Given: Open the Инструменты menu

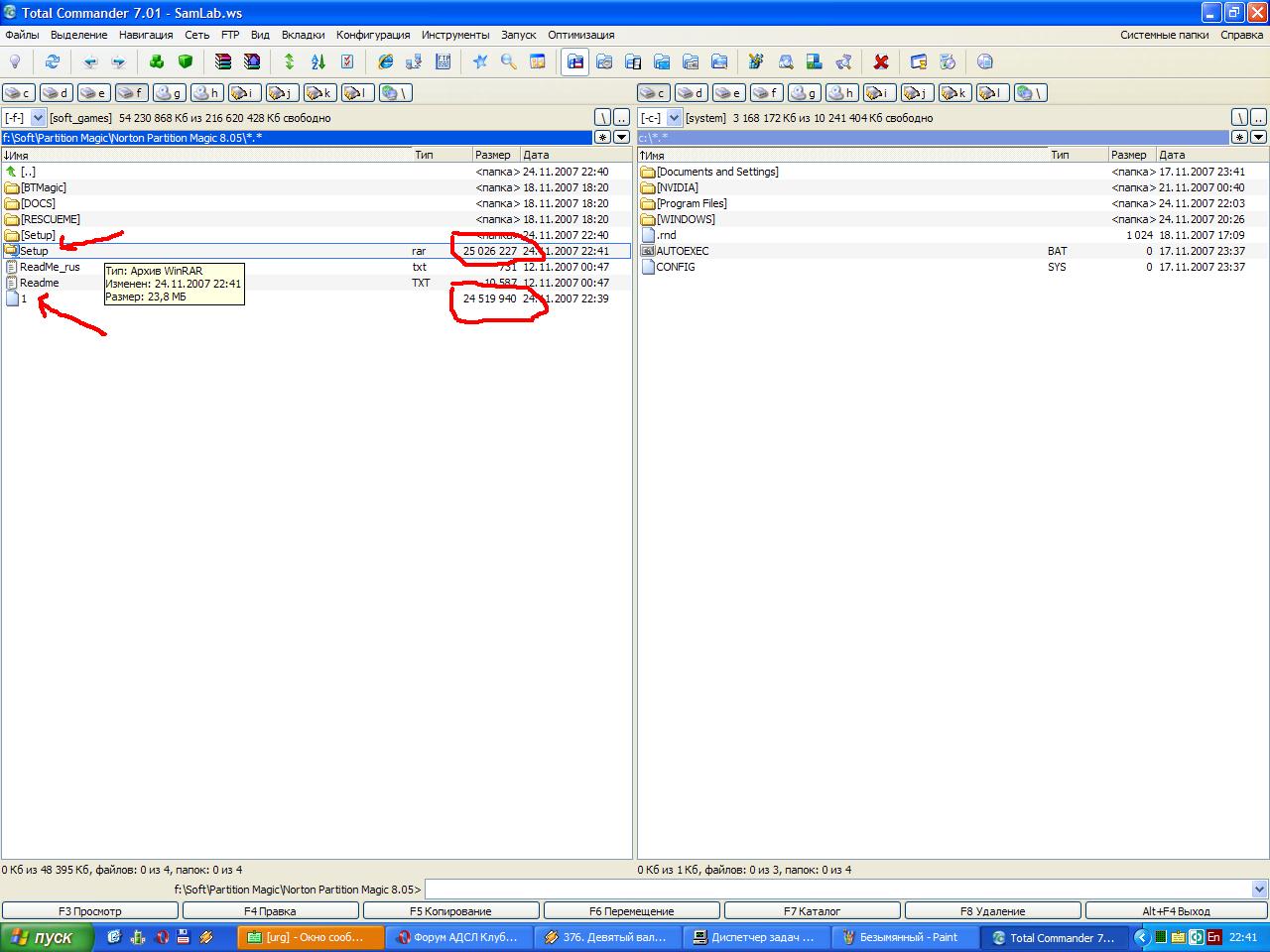Looking at the screenshot, I should [x=454, y=35].
